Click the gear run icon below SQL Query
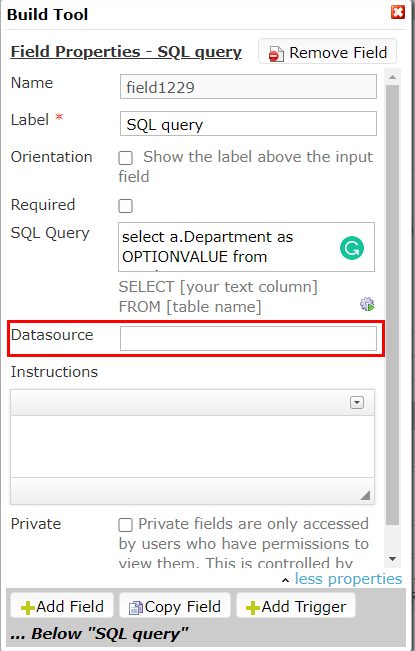This screenshot has height=651, width=415. point(367,304)
